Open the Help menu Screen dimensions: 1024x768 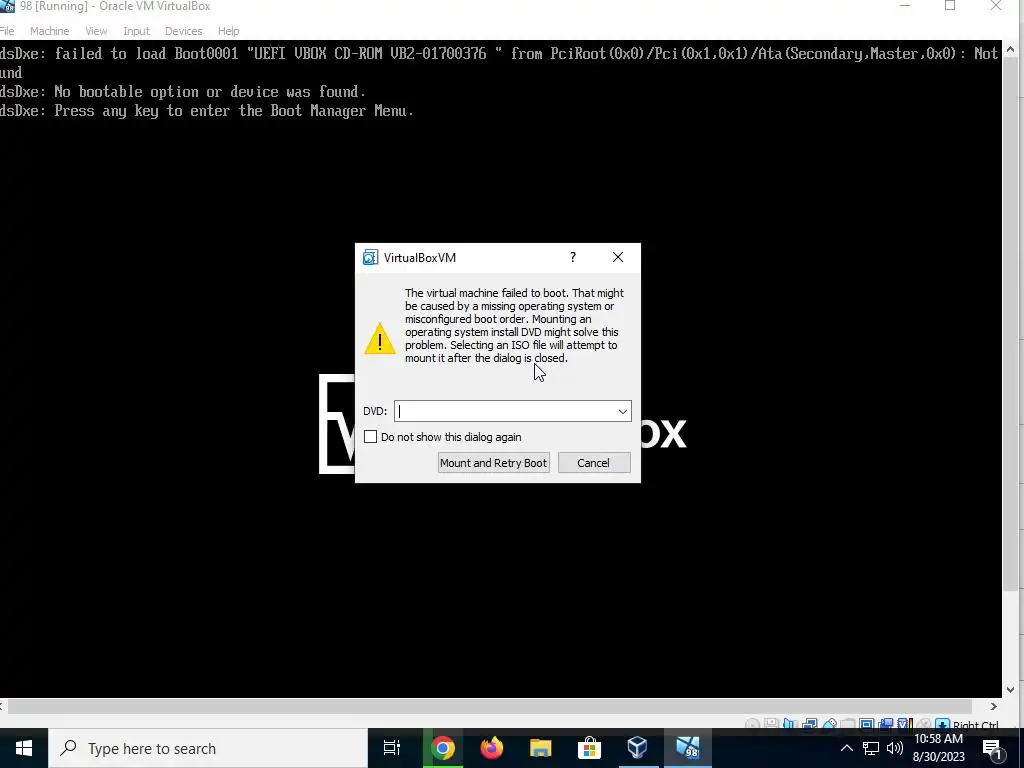click(x=229, y=31)
